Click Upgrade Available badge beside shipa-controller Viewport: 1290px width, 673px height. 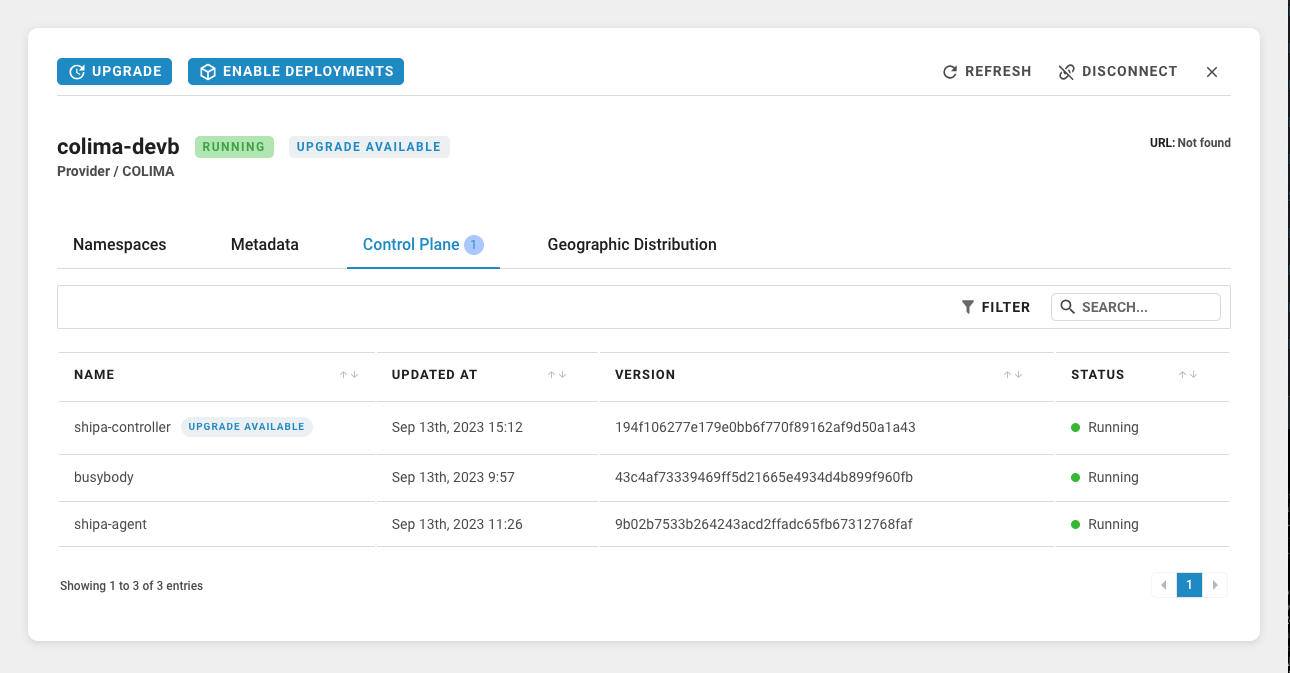pyautogui.click(x=247, y=427)
